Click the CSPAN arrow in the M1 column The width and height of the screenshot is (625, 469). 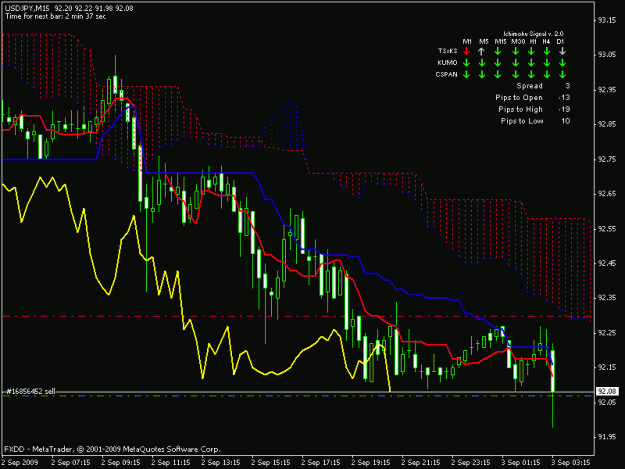pyautogui.click(x=466, y=75)
